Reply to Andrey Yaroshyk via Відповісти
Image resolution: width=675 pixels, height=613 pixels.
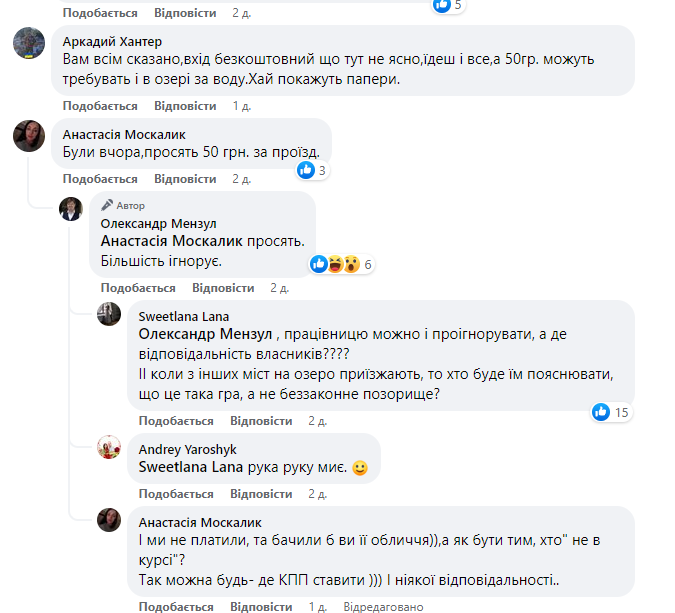coord(261,494)
